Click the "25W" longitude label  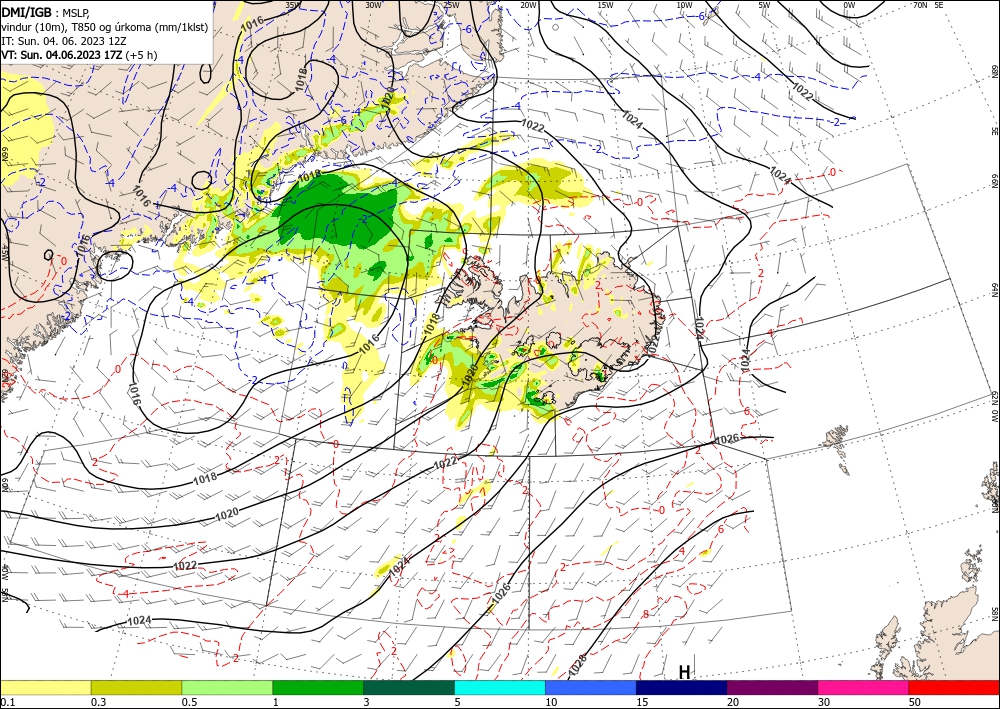pyautogui.click(x=451, y=4)
